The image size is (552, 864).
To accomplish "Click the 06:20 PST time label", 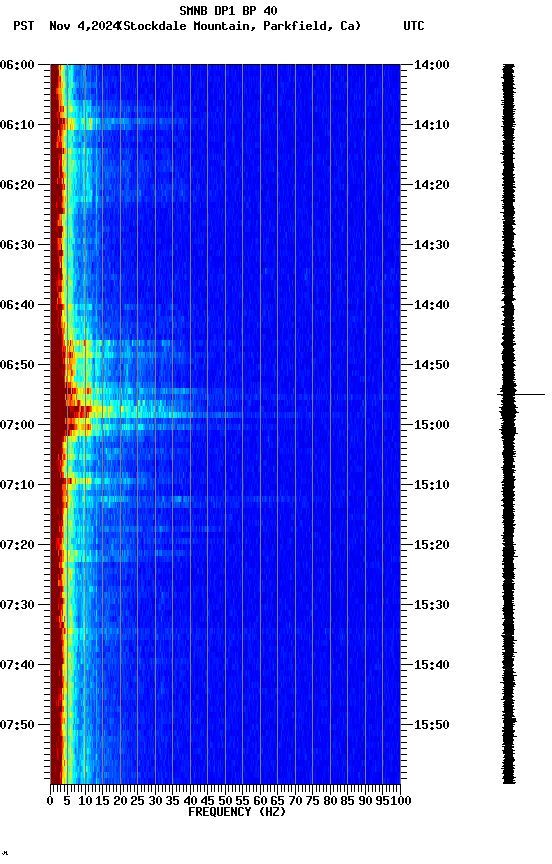I will tap(17, 185).
